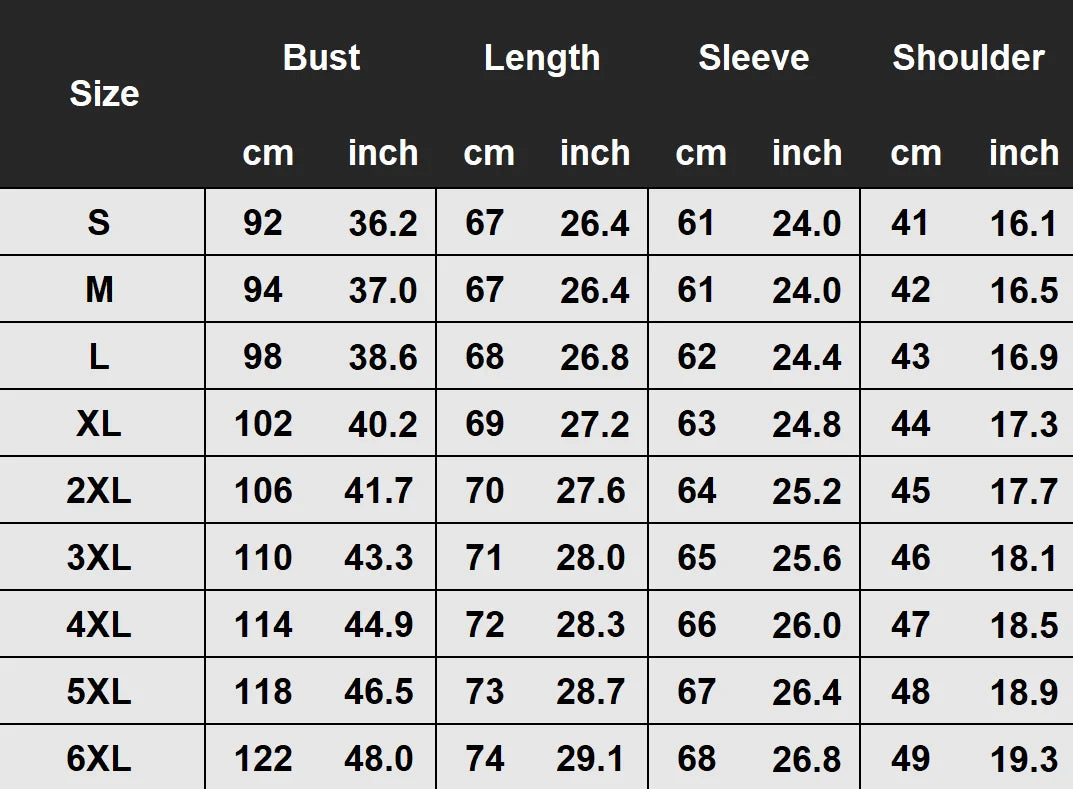
Task: Click the bust value 102 cm
Action: [263, 424]
